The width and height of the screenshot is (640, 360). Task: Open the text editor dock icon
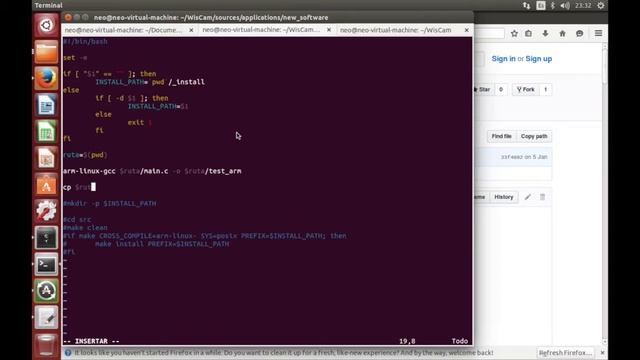46,318
